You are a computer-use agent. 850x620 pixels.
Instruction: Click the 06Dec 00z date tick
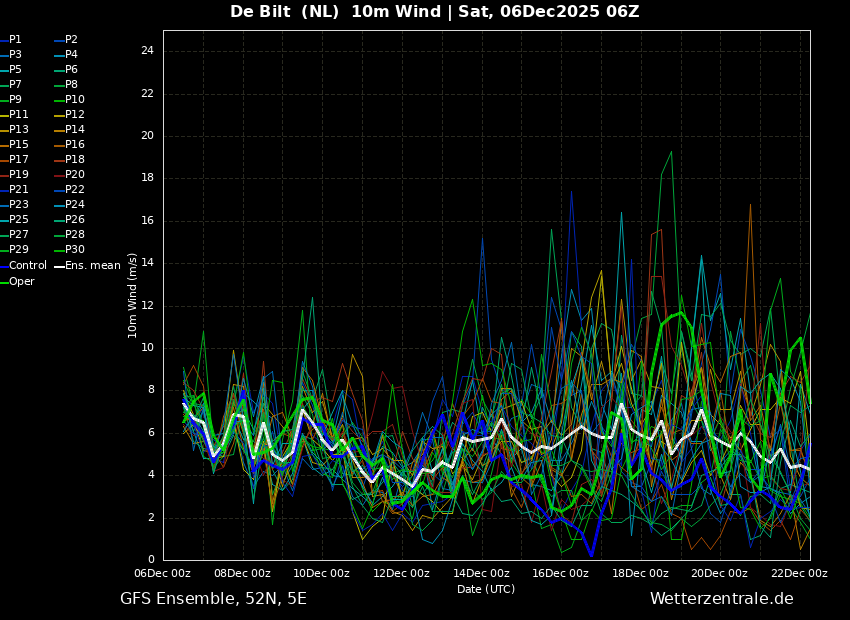point(163,573)
